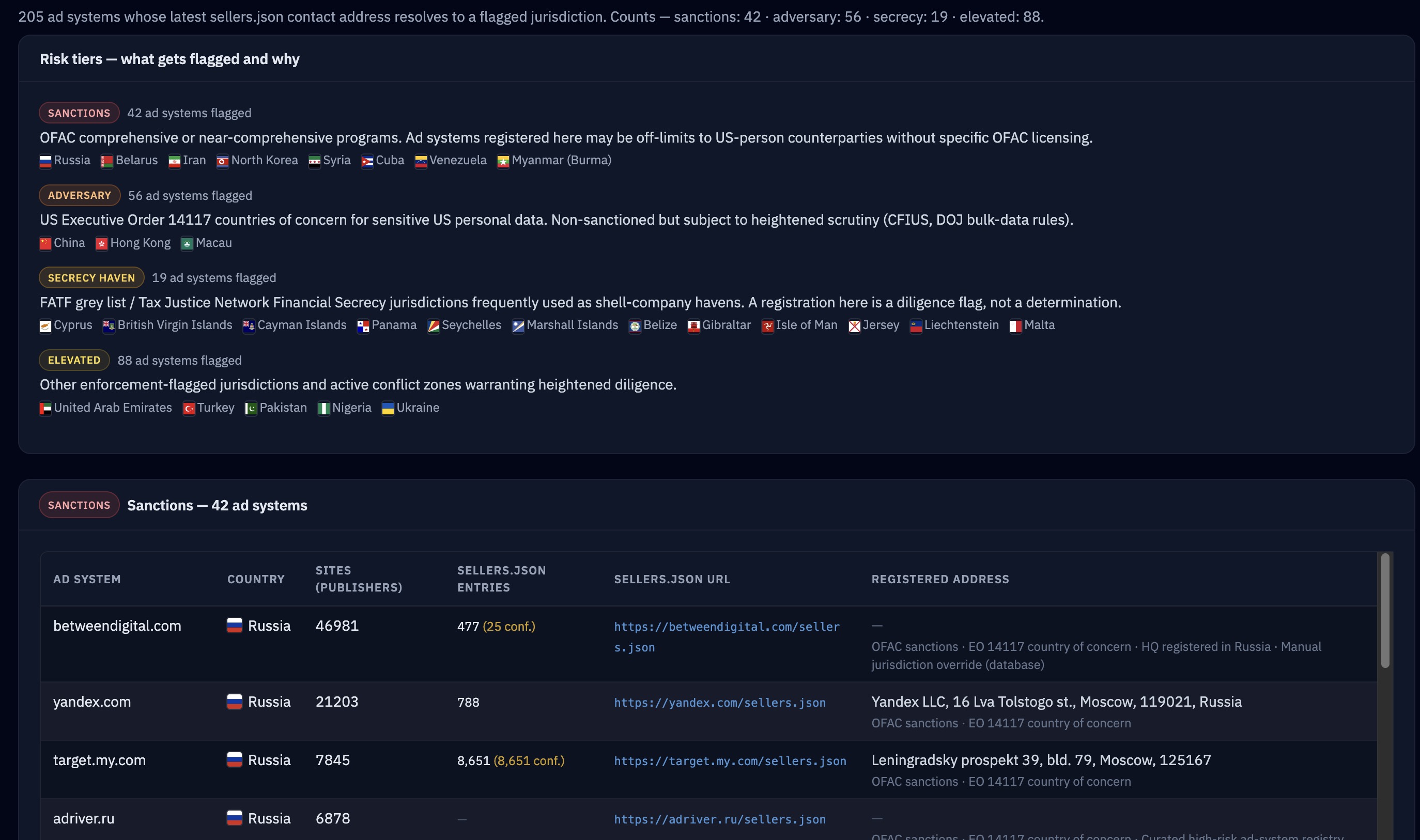Sort by AD SYSTEM column header
Image resolution: width=1420 pixels, height=840 pixels.
click(x=87, y=579)
